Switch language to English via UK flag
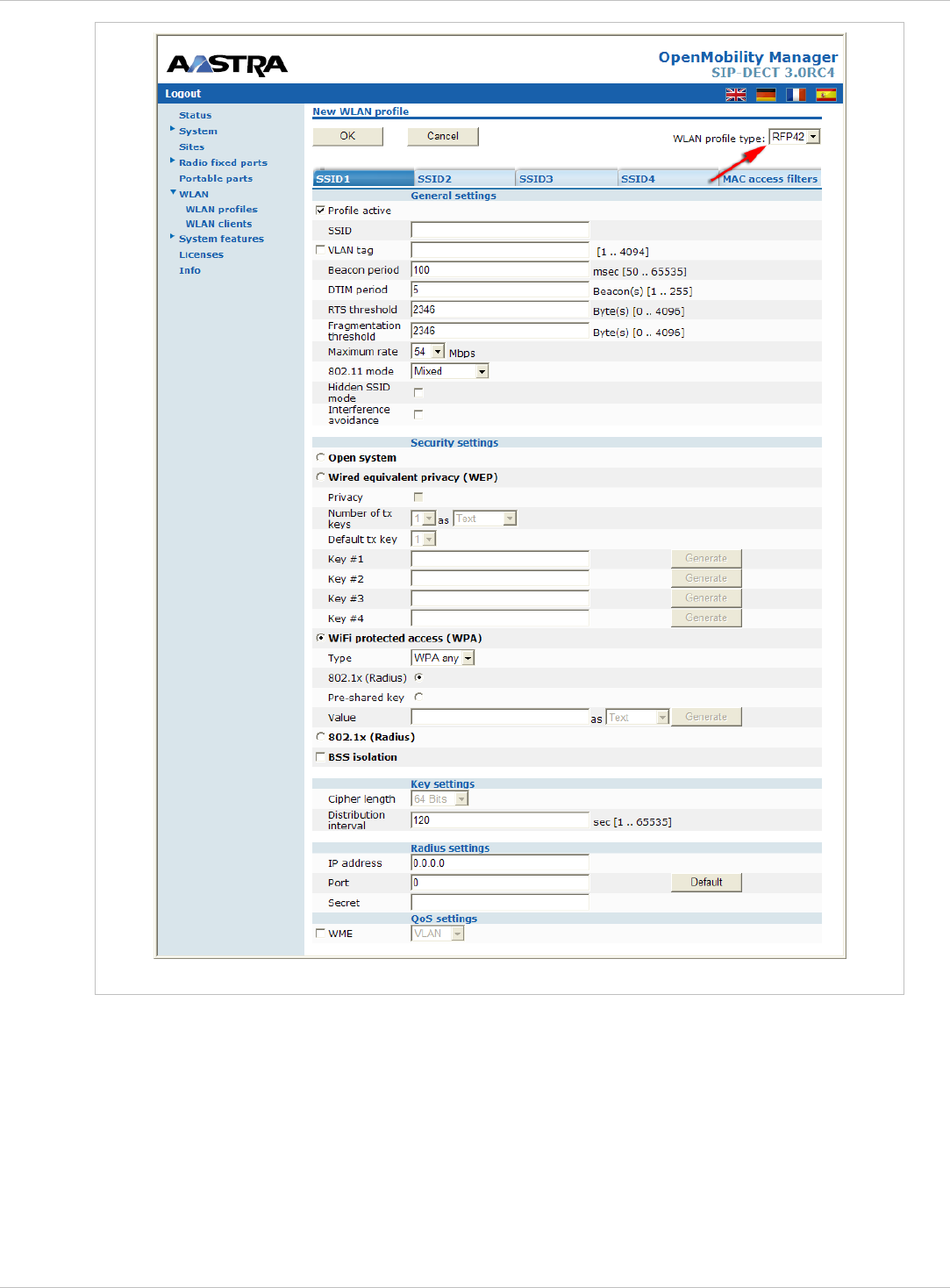This screenshot has height=1288, width=950. pos(736,95)
